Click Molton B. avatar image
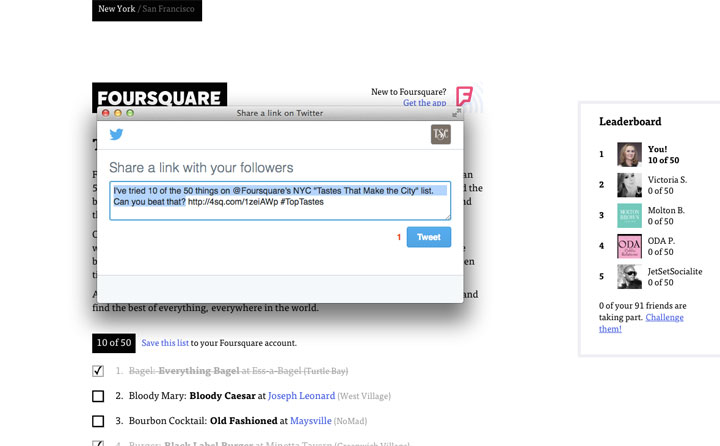 coord(629,215)
